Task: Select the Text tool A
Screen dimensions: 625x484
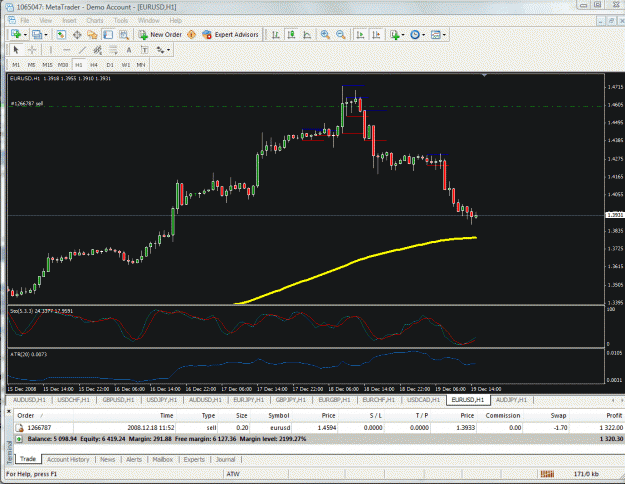Action: 129,50
